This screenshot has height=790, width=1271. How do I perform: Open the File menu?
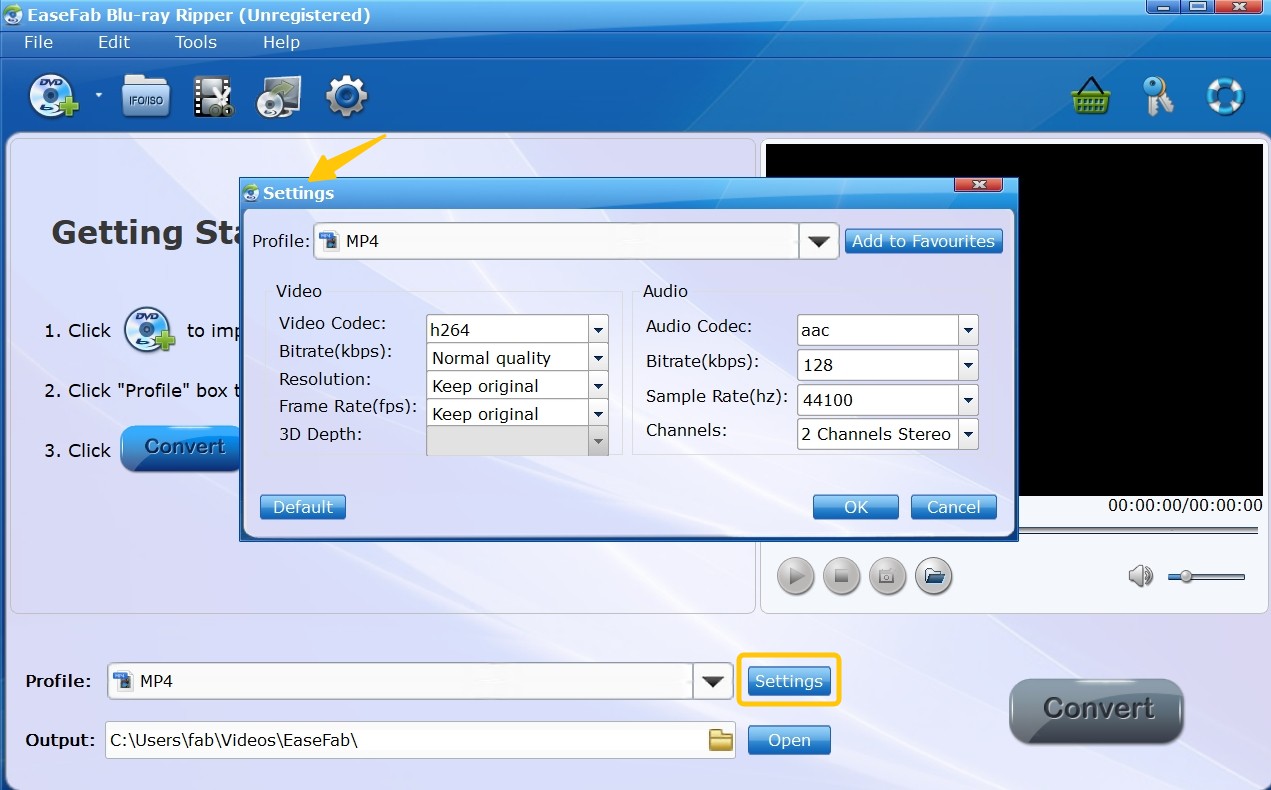point(38,42)
